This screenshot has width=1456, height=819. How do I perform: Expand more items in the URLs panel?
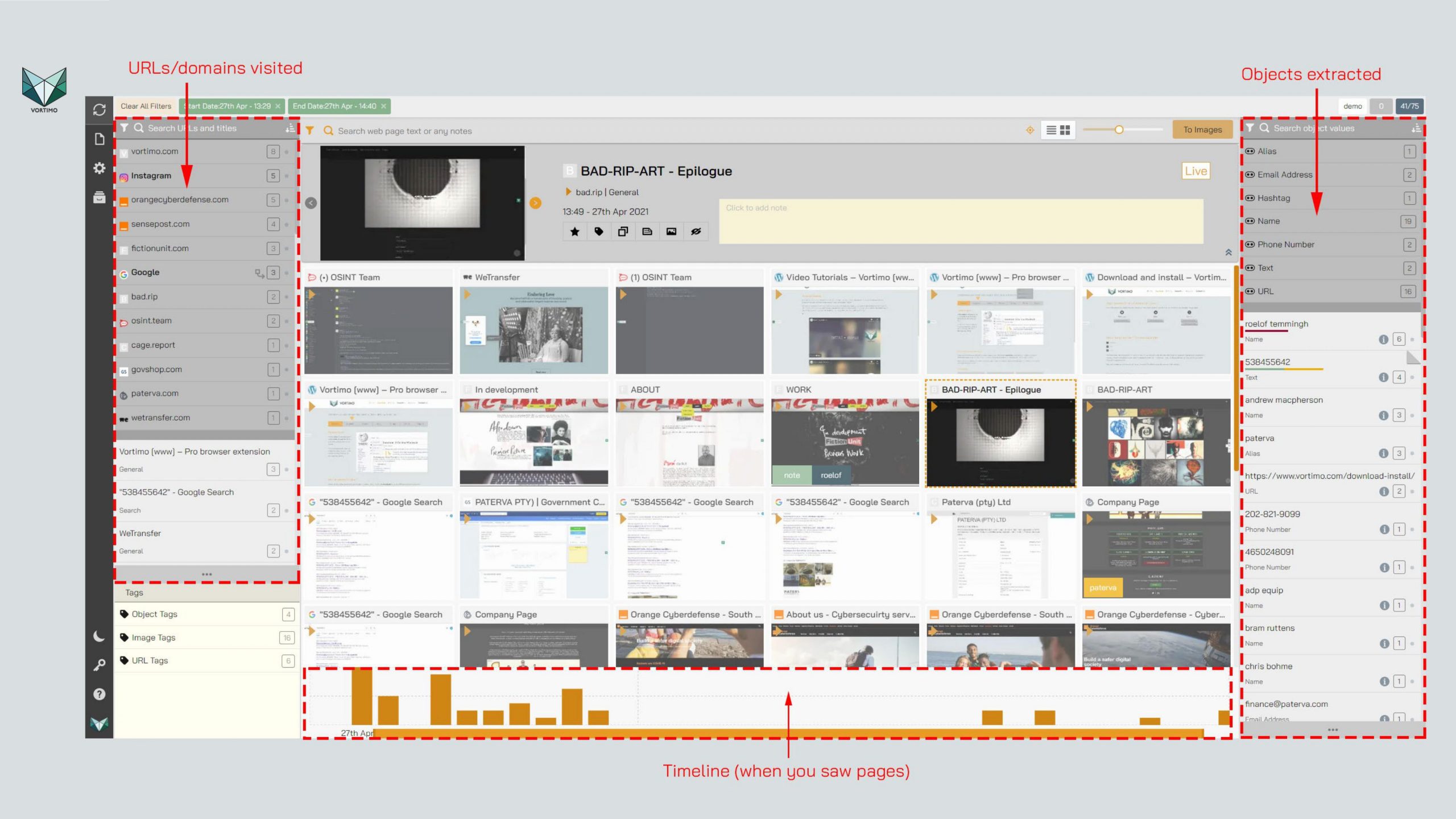pos(207,574)
